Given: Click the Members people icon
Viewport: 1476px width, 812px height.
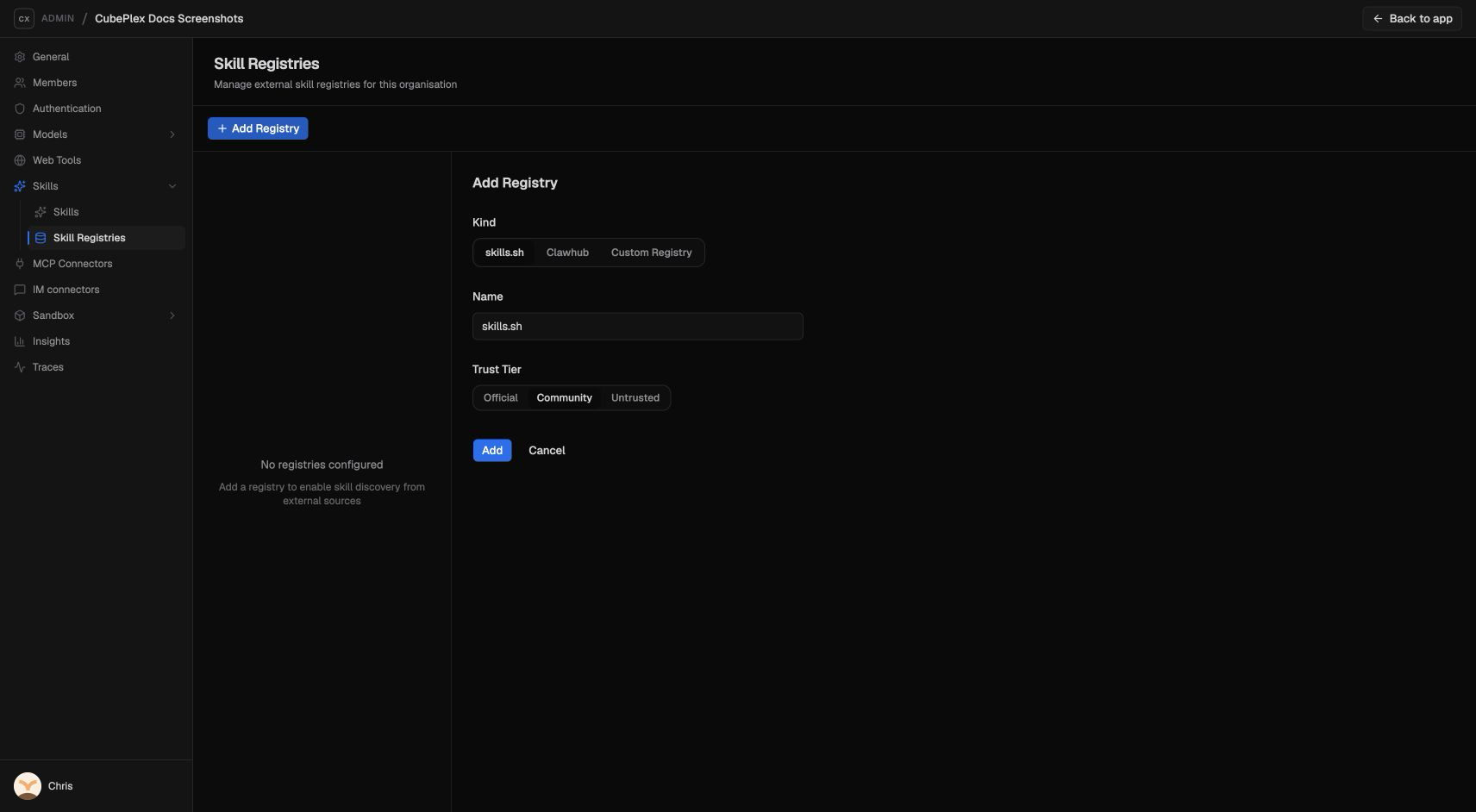Looking at the screenshot, I should click(x=20, y=83).
